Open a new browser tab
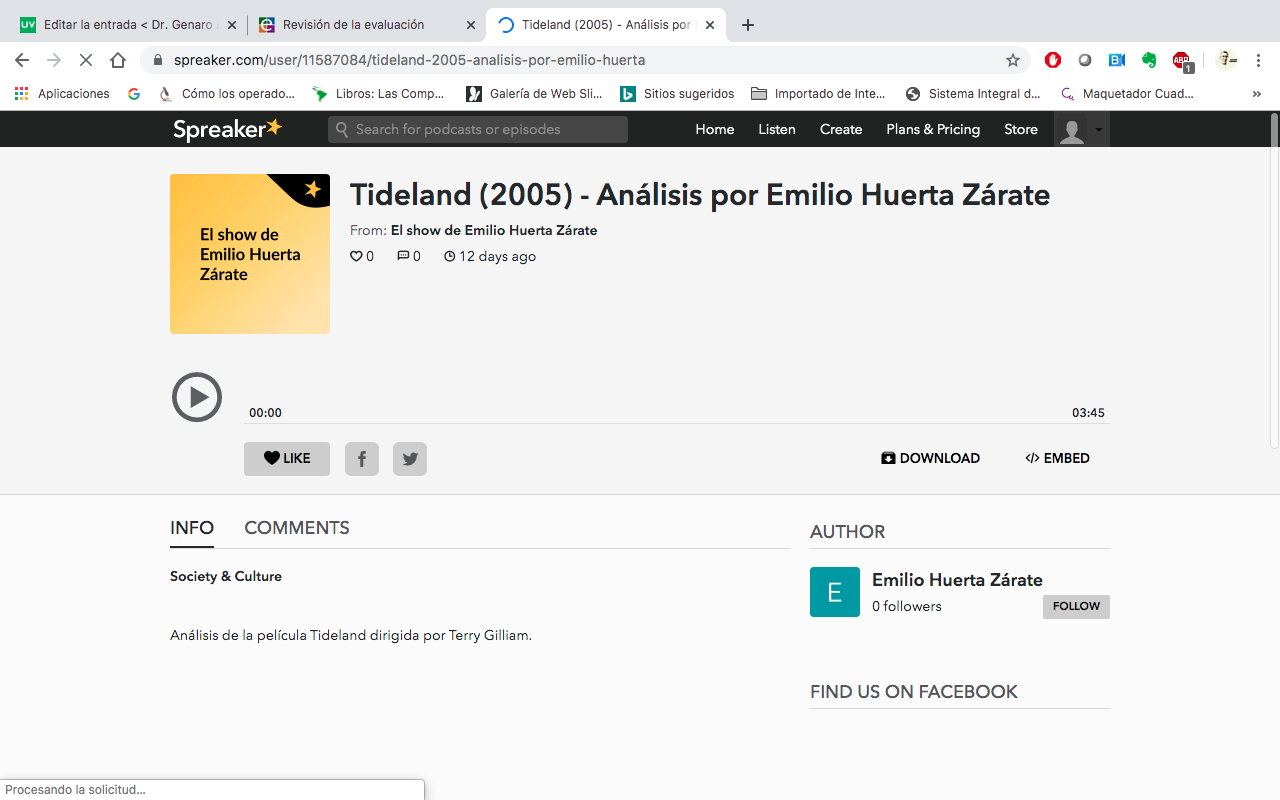This screenshot has width=1280, height=800. click(x=748, y=25)
